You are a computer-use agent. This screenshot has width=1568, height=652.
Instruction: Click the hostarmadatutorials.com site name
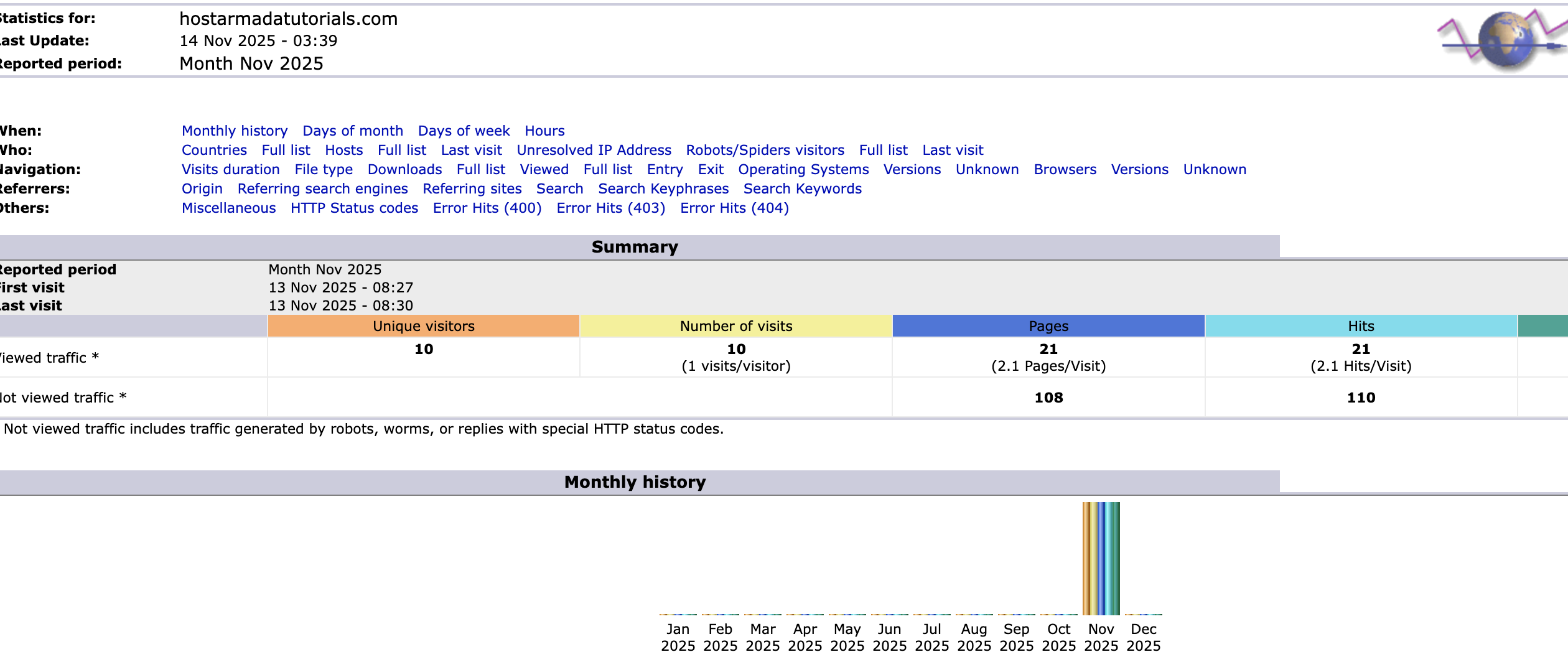coord(289,19)
